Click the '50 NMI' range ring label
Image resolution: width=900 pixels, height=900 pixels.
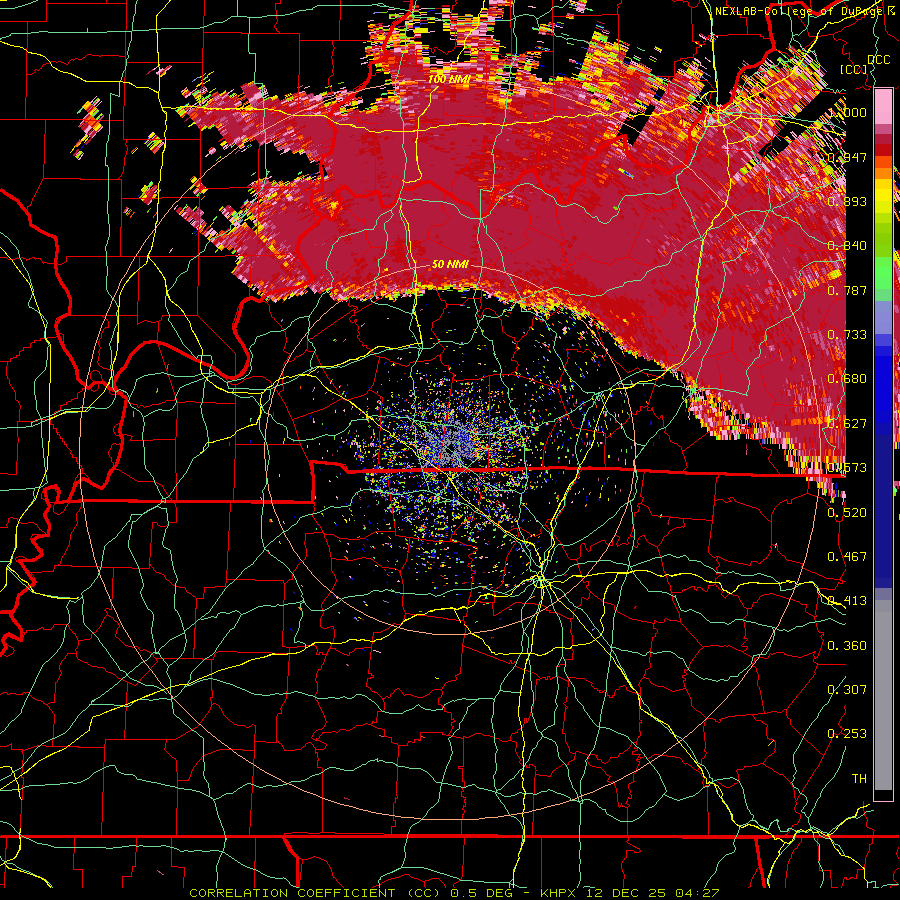click(x=450, y=264)
